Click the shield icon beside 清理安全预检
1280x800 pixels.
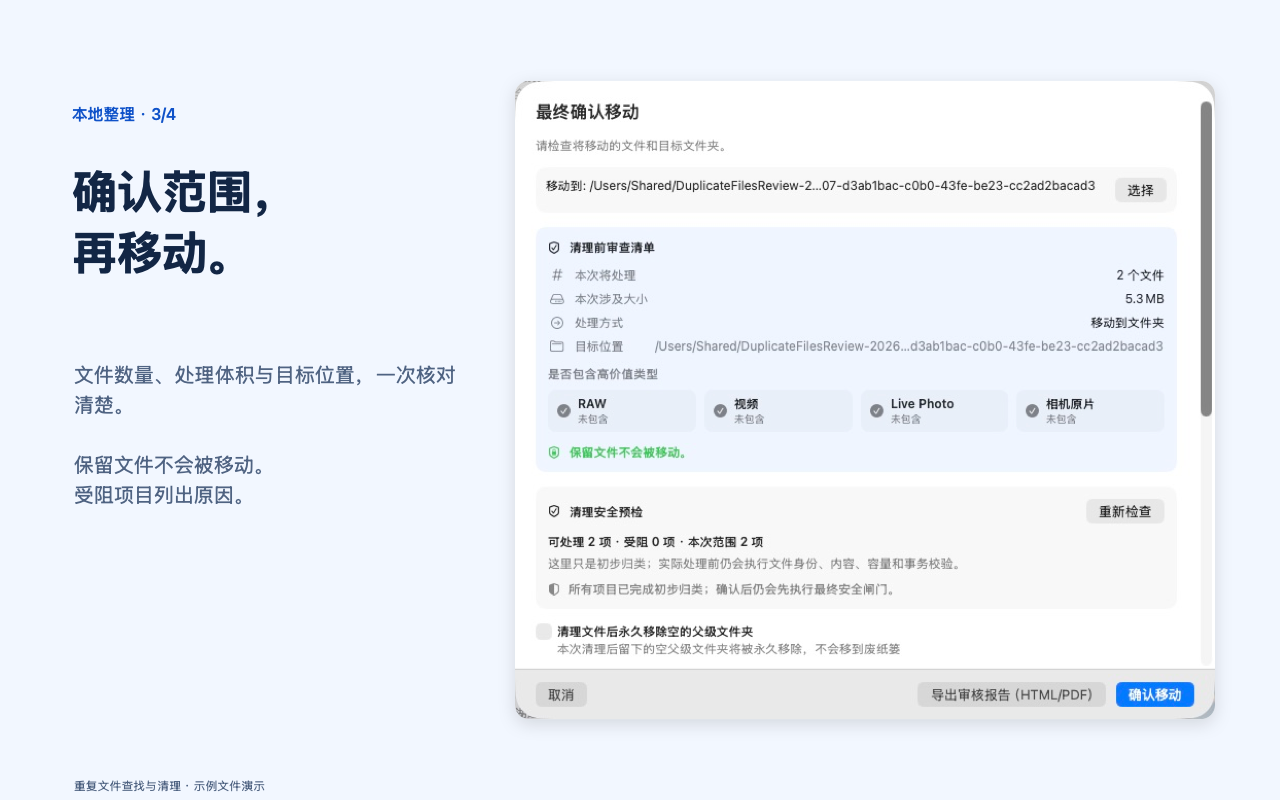[x=554, y=511]
